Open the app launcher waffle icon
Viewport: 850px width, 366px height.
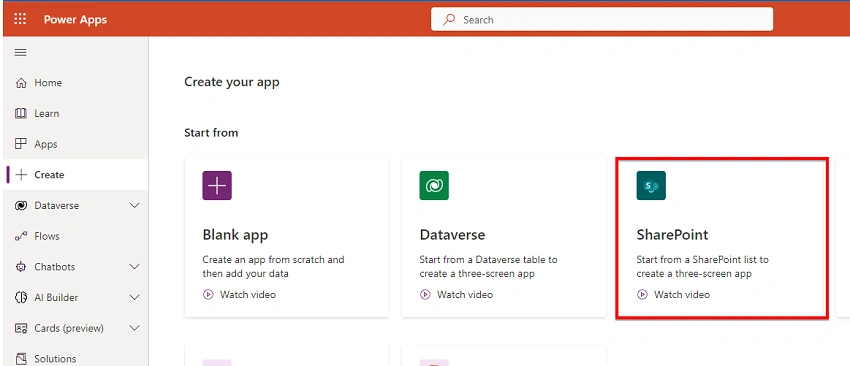pos(20,20)
